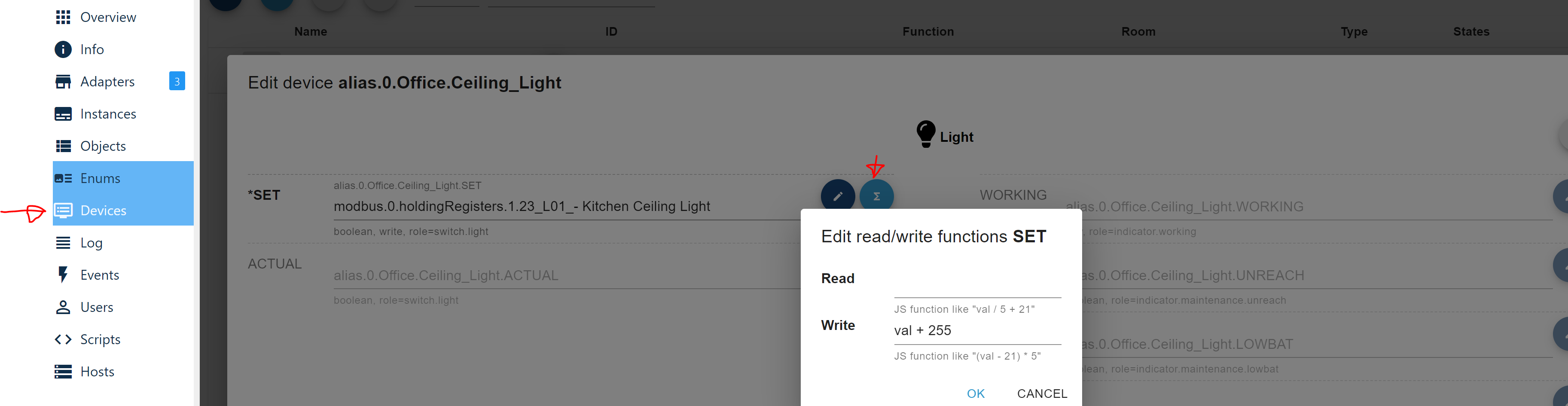Viewport: 1568px width, 406px height.
Task: Click the pencil edit button for SET
Action: point(838,196)
